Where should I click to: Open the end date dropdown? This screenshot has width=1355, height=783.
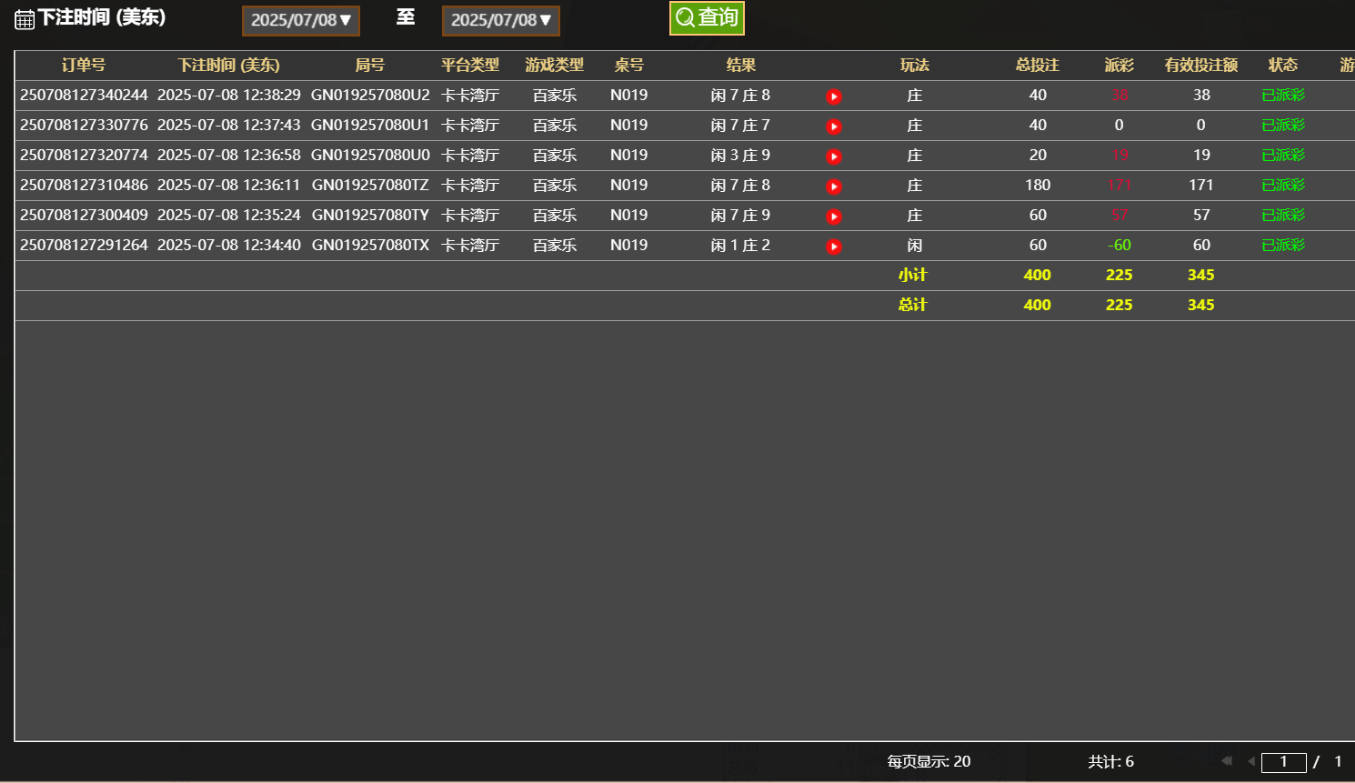(x=501, y=21)
